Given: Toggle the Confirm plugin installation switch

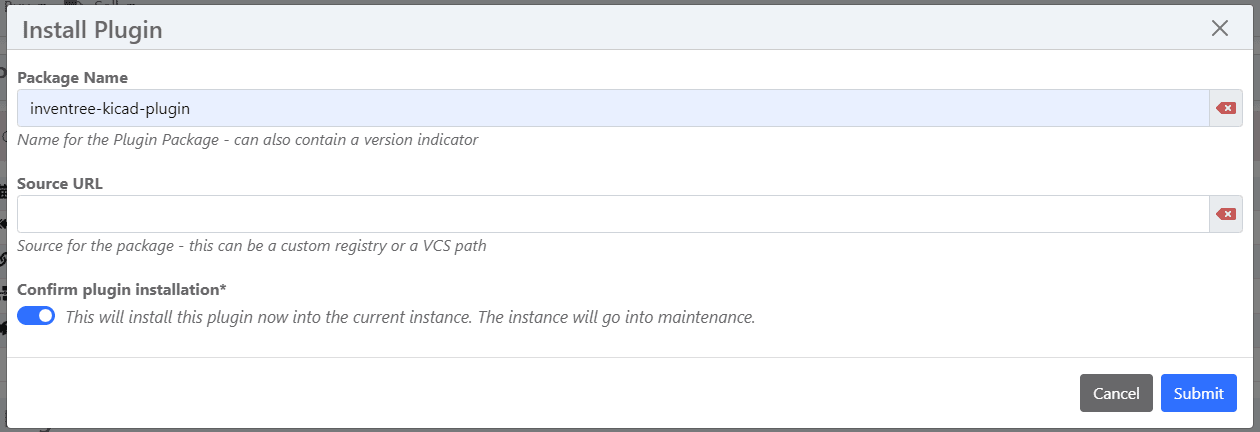Looking at the screenshot, I should tap(36, 316).
